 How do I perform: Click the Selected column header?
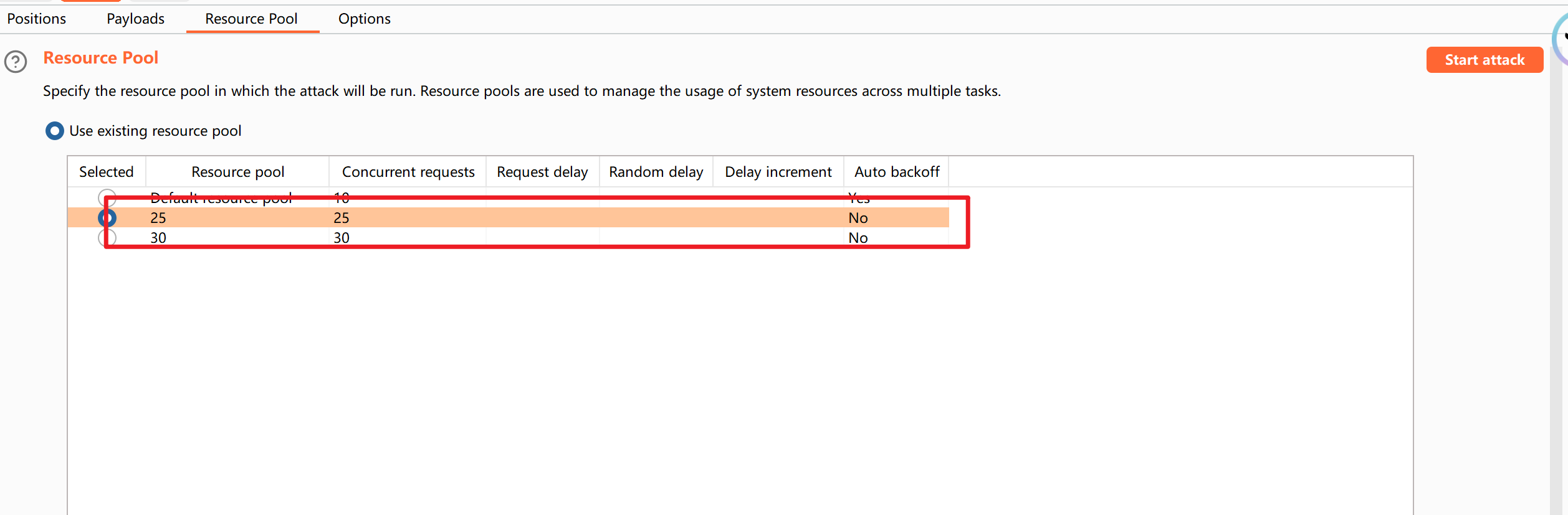click(106, 172)
